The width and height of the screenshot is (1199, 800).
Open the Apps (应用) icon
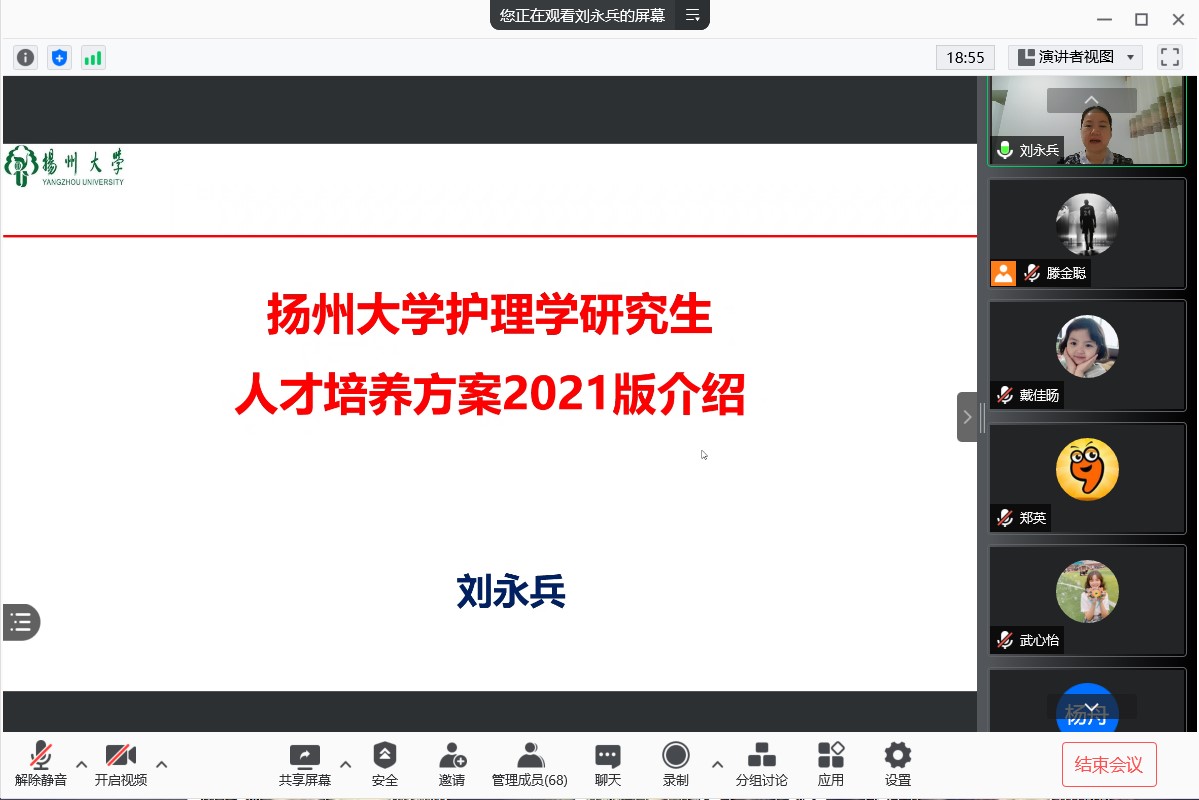pos(831,764)
